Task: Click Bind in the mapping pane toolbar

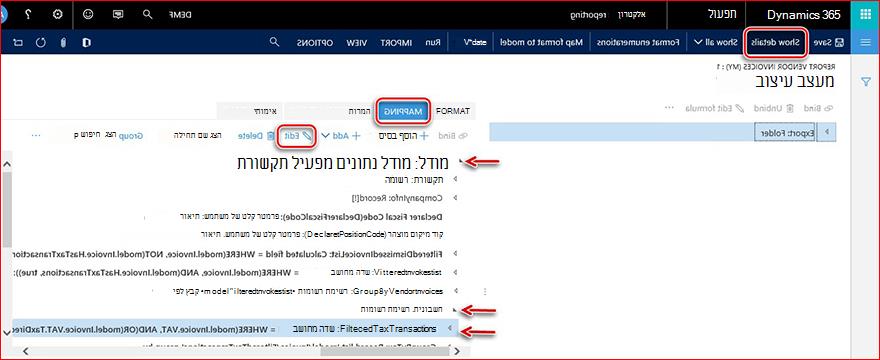Action: click(452, 135)
